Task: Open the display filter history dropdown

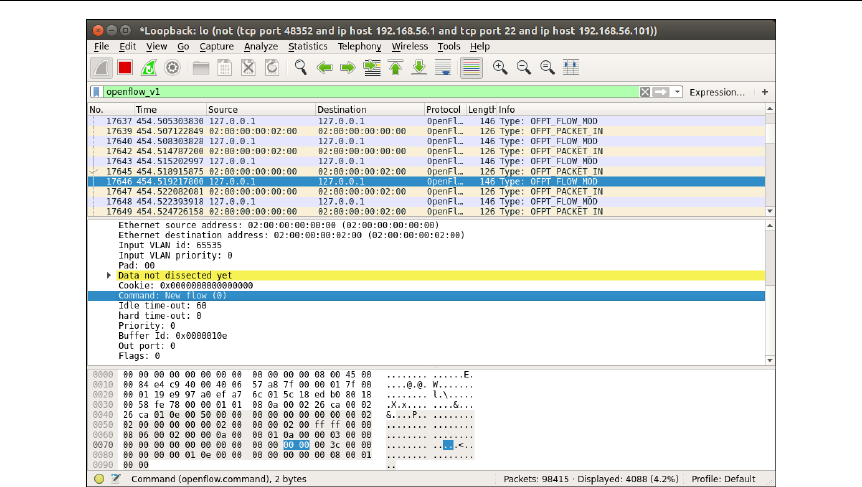Action: pyautogui.click(x=677, y=92)
